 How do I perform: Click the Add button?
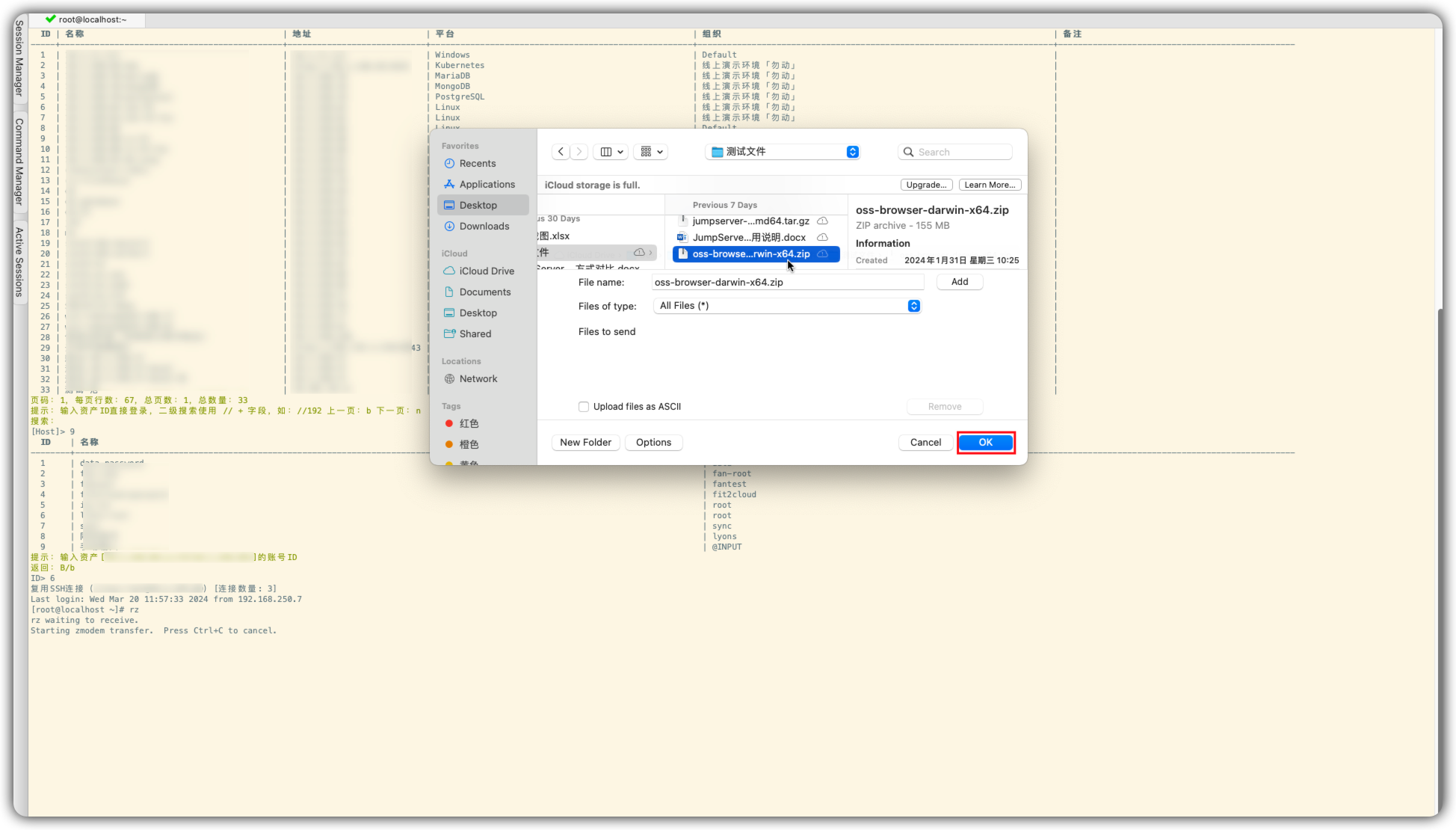960,282
